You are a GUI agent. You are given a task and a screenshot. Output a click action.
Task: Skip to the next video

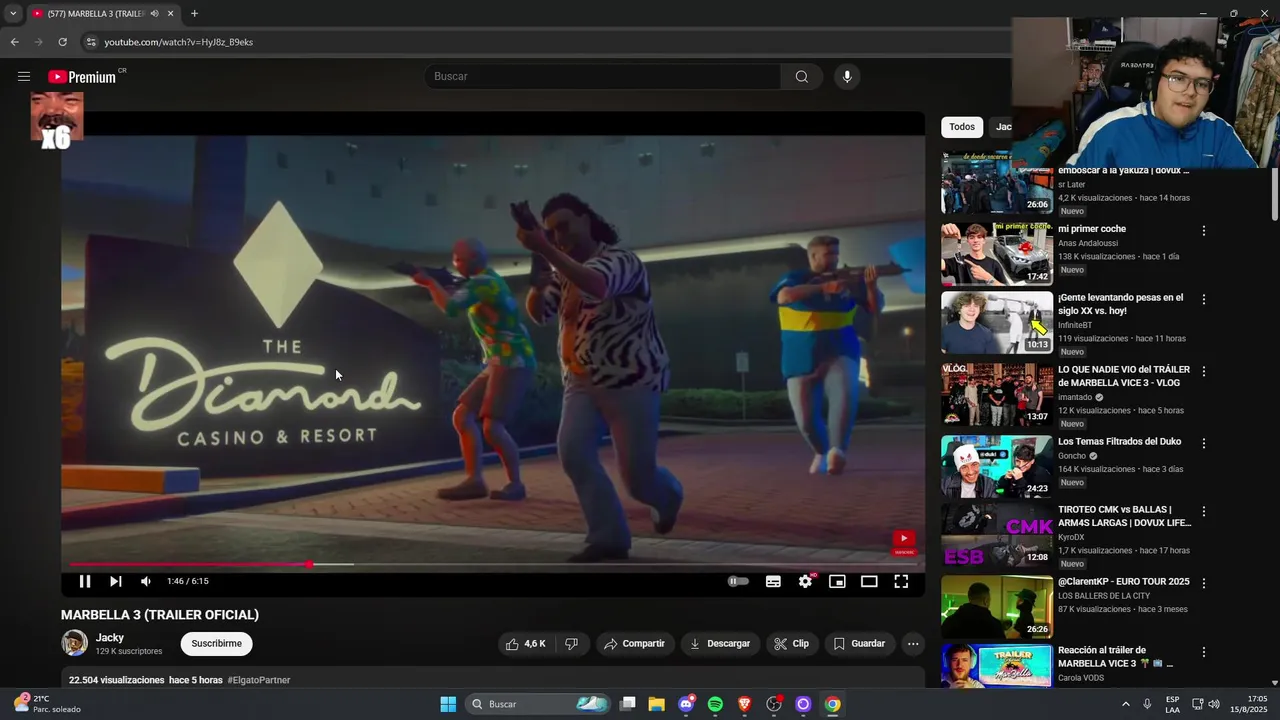pyautogui.click(x=116, y=581)
